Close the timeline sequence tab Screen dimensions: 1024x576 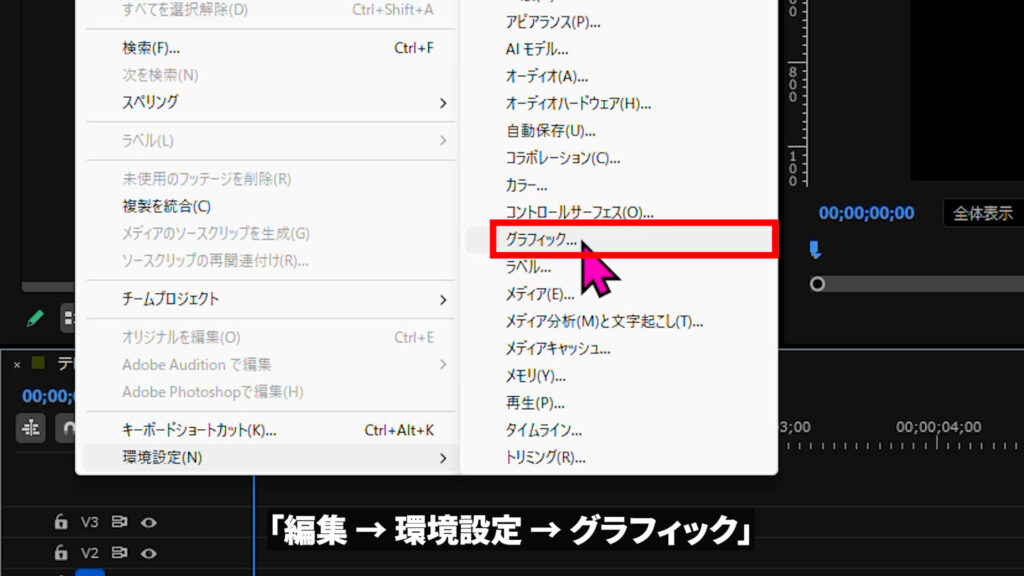click(17, 364)
